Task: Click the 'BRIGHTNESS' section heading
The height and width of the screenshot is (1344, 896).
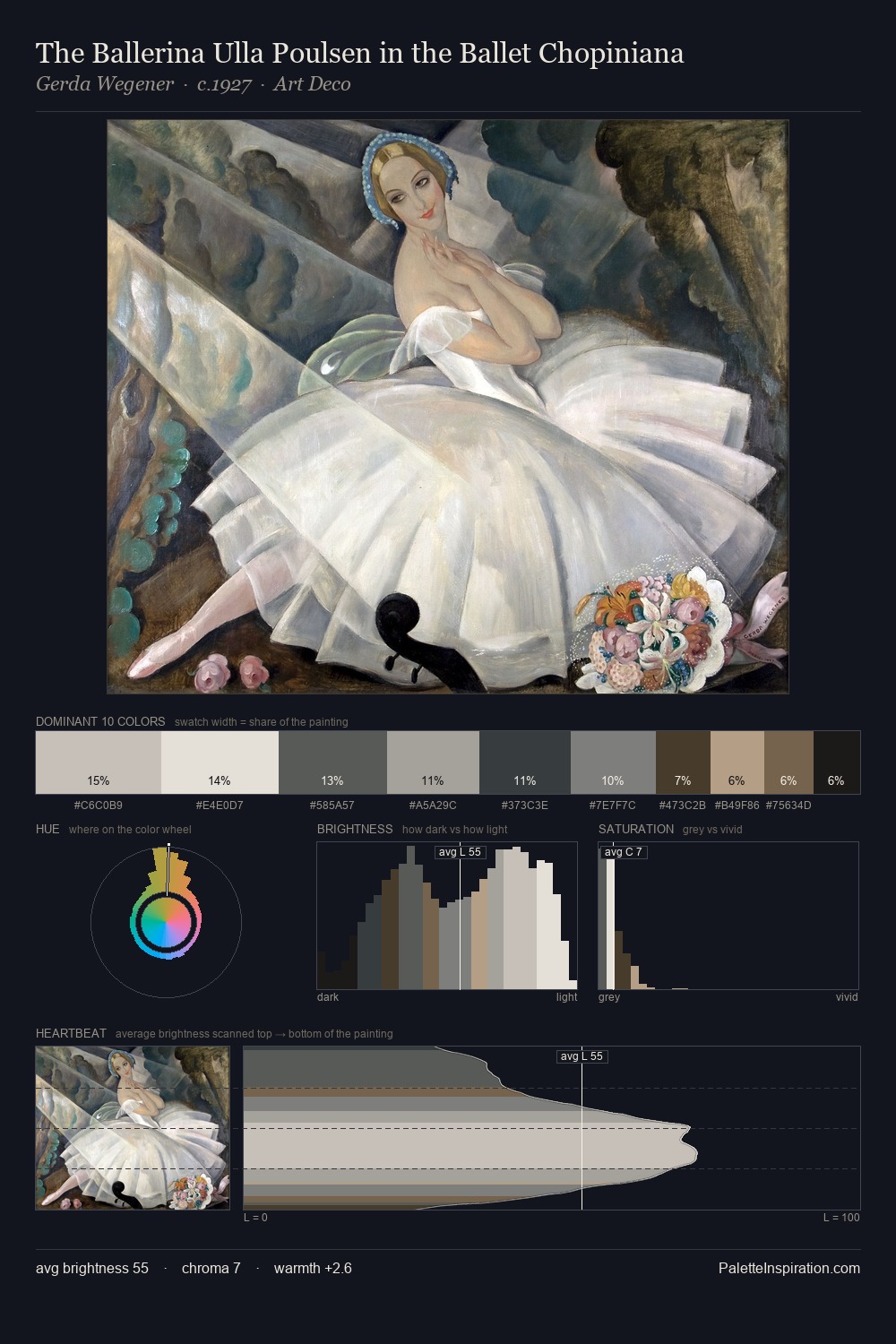Action: [355, 829]
